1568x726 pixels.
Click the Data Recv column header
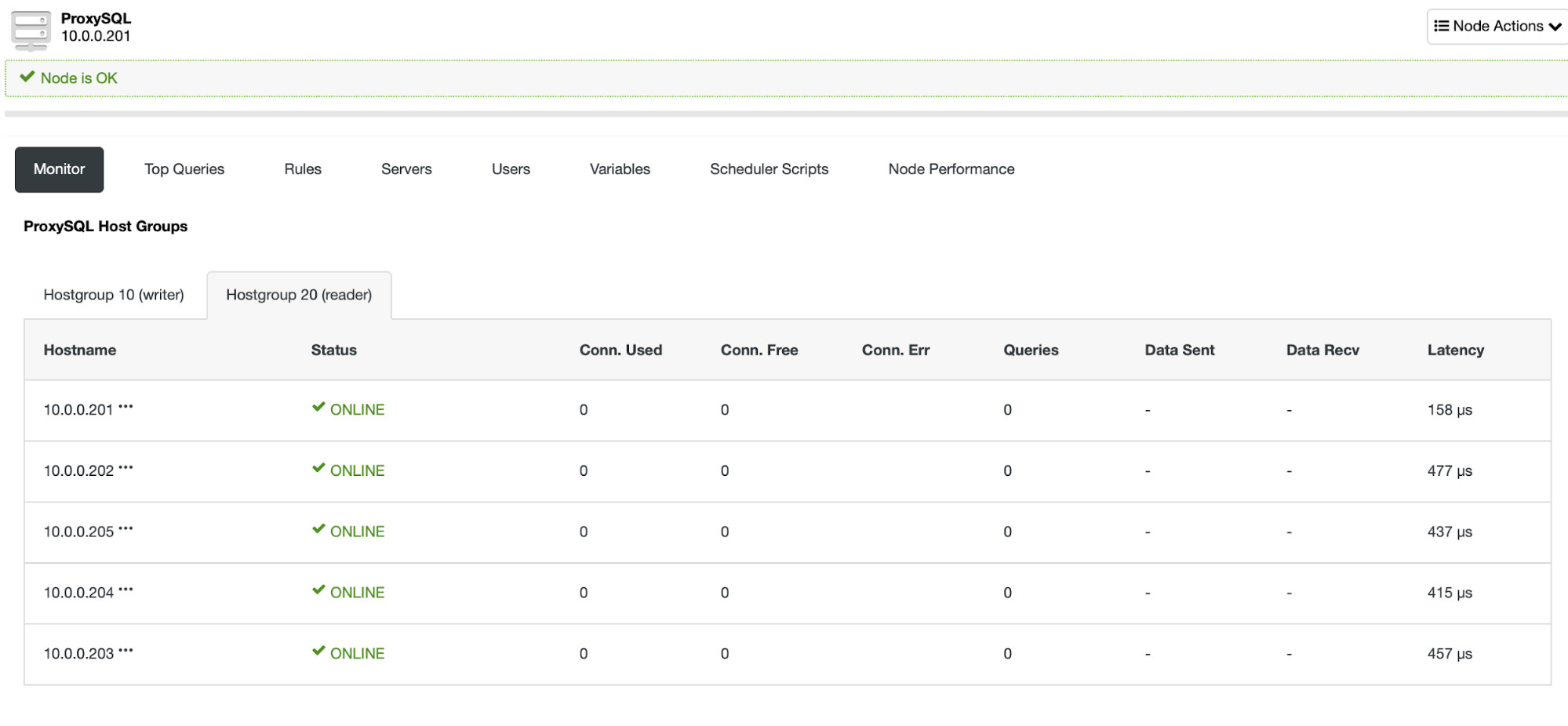(x=1322, y=350)
